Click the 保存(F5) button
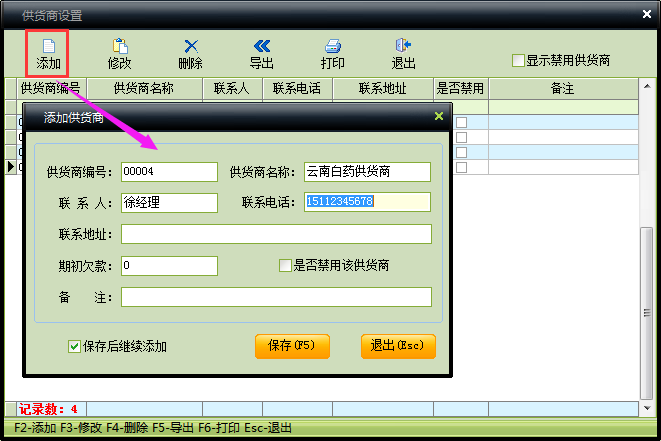 [292, 346]
